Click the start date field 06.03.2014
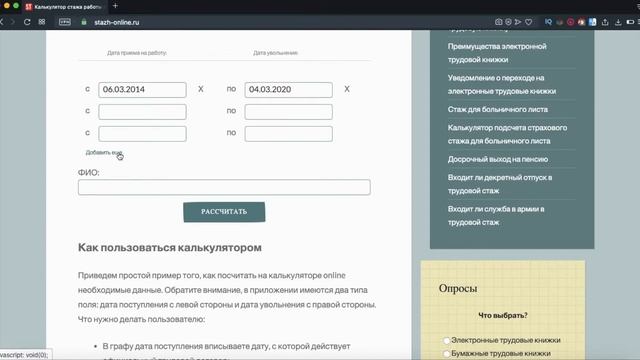 point(142,90)
